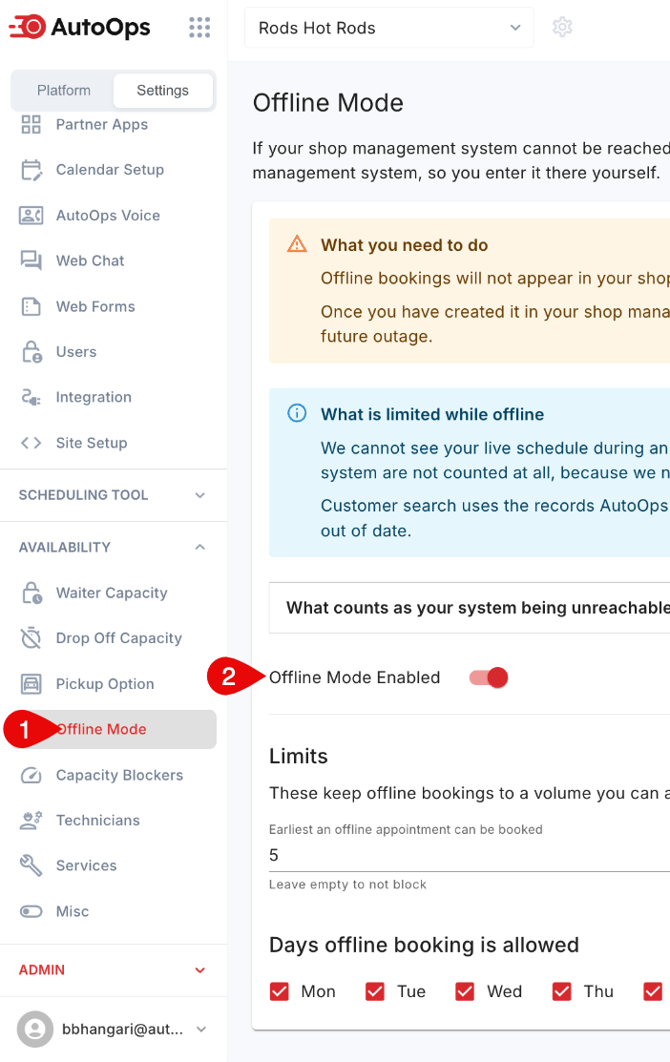Open Web Forms page
Image resolution: width=670 pixels, height=1062 pixels.
96,306
